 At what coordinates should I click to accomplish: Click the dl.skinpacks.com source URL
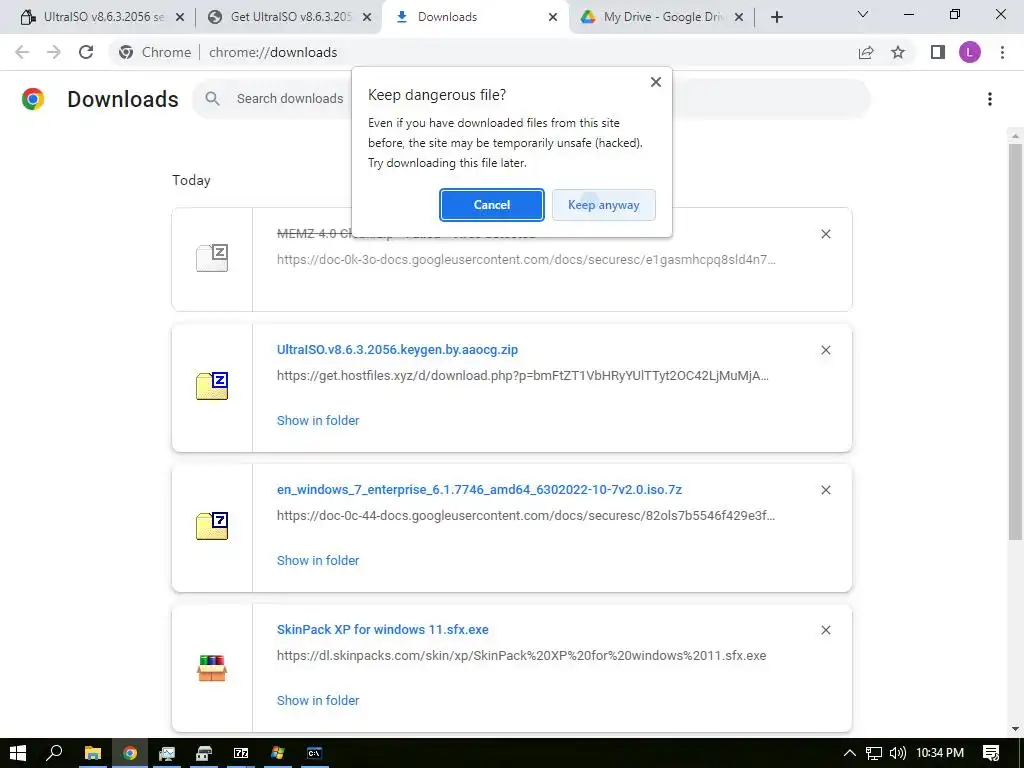coord(521,656)
